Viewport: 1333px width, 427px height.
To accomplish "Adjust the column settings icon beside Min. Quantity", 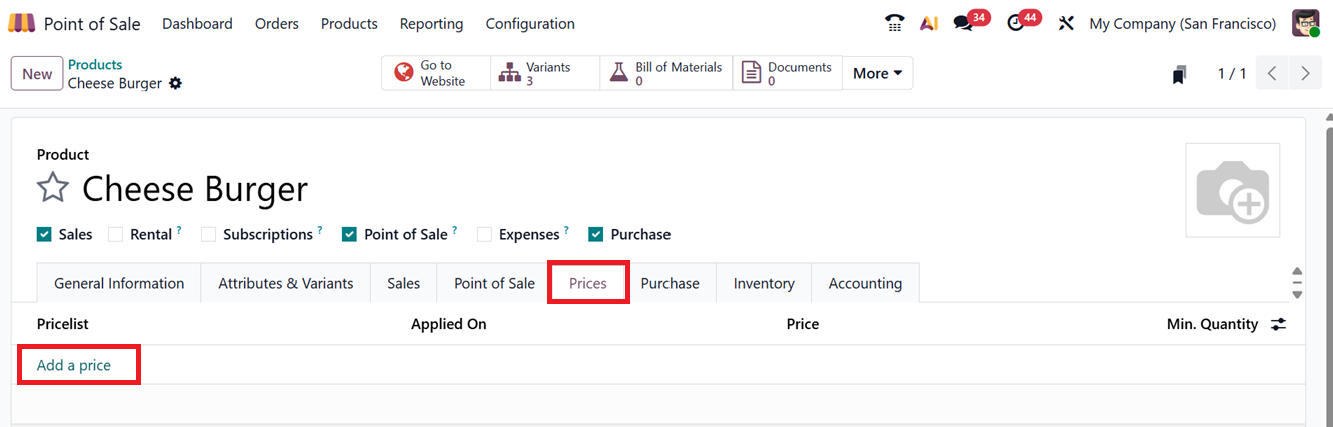I will [1278, 324].
